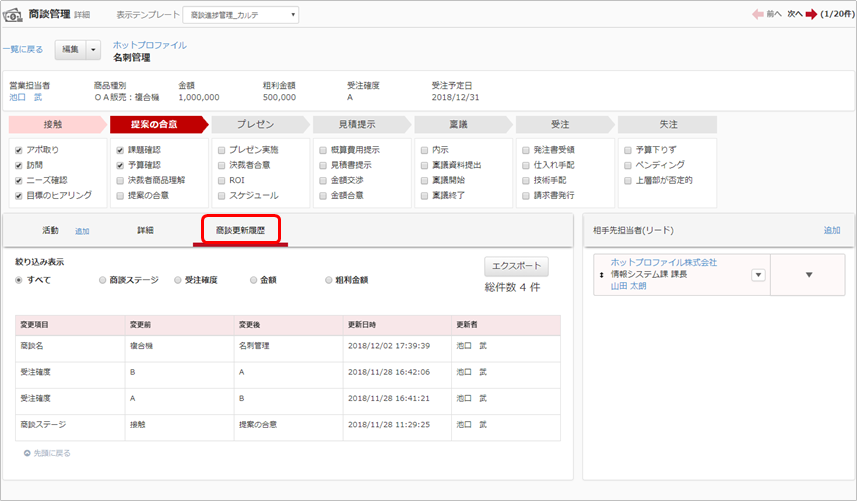Uncheck the 訪問 checkbox
This screenshot has width=857, height=501.
19,166
